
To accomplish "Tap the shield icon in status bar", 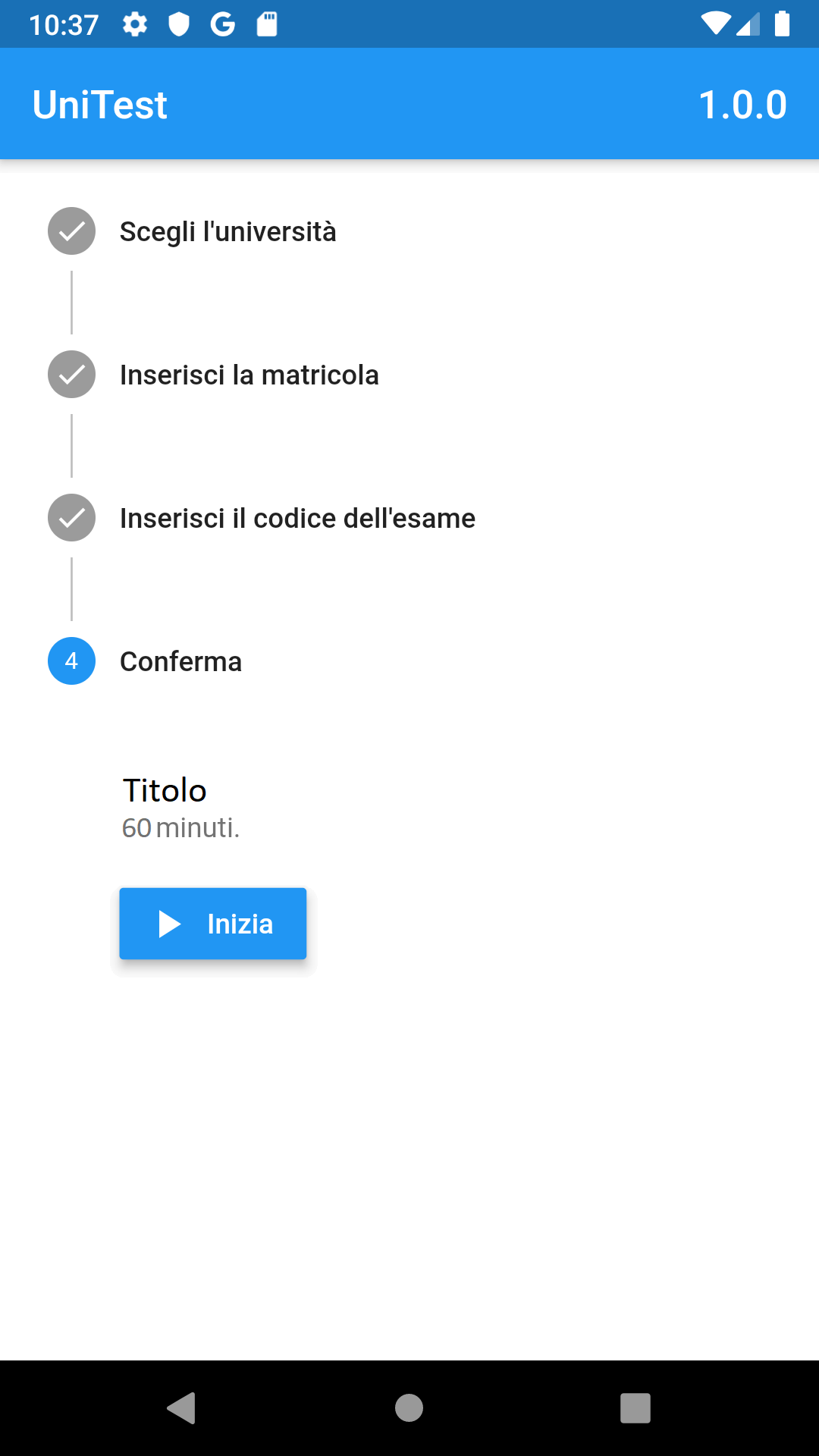I will tap(179, 25).
